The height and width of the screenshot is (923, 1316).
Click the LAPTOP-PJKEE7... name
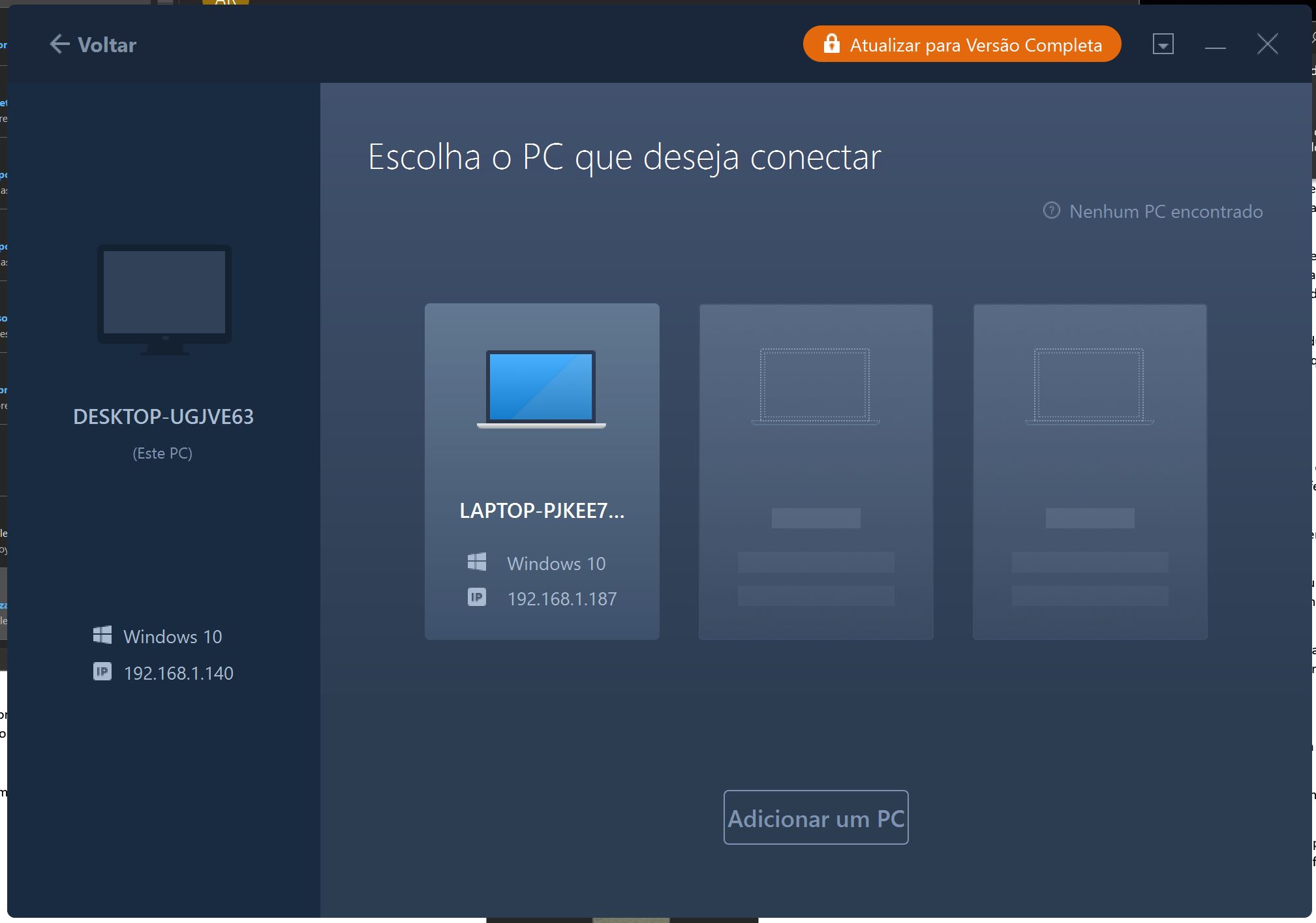pyautogui.click(x=542, y=511)
